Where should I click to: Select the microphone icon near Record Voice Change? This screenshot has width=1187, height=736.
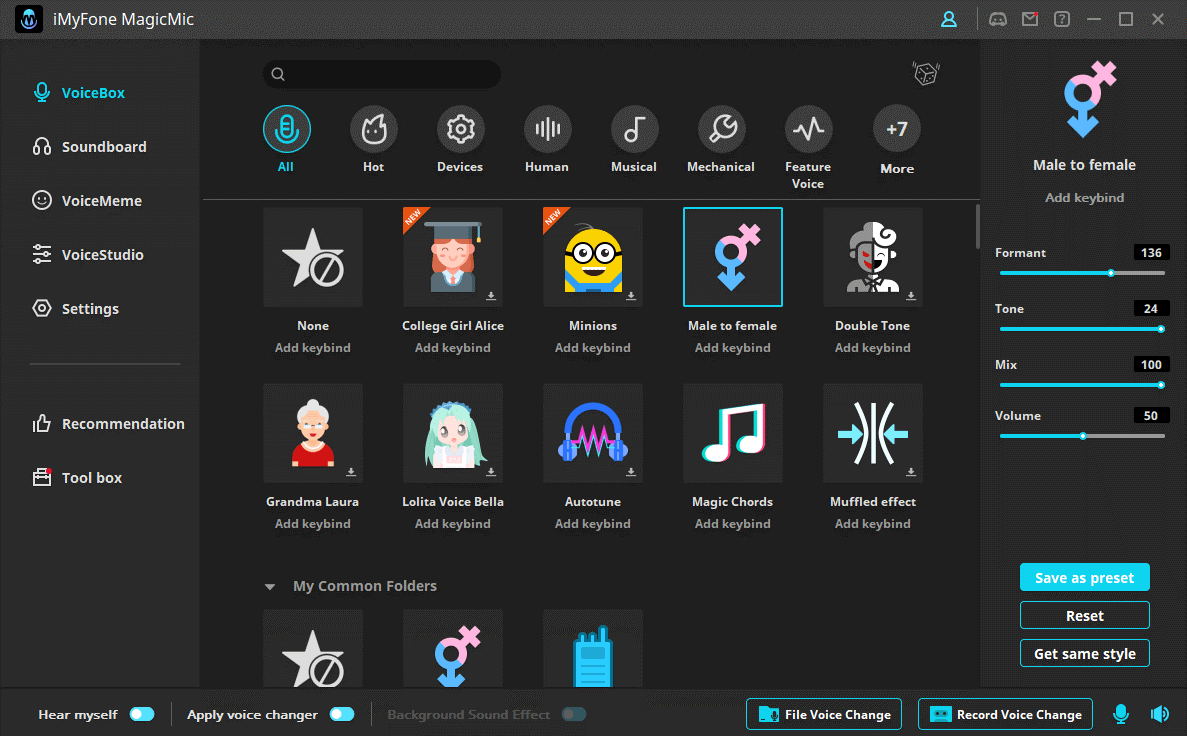(1121, 714)
